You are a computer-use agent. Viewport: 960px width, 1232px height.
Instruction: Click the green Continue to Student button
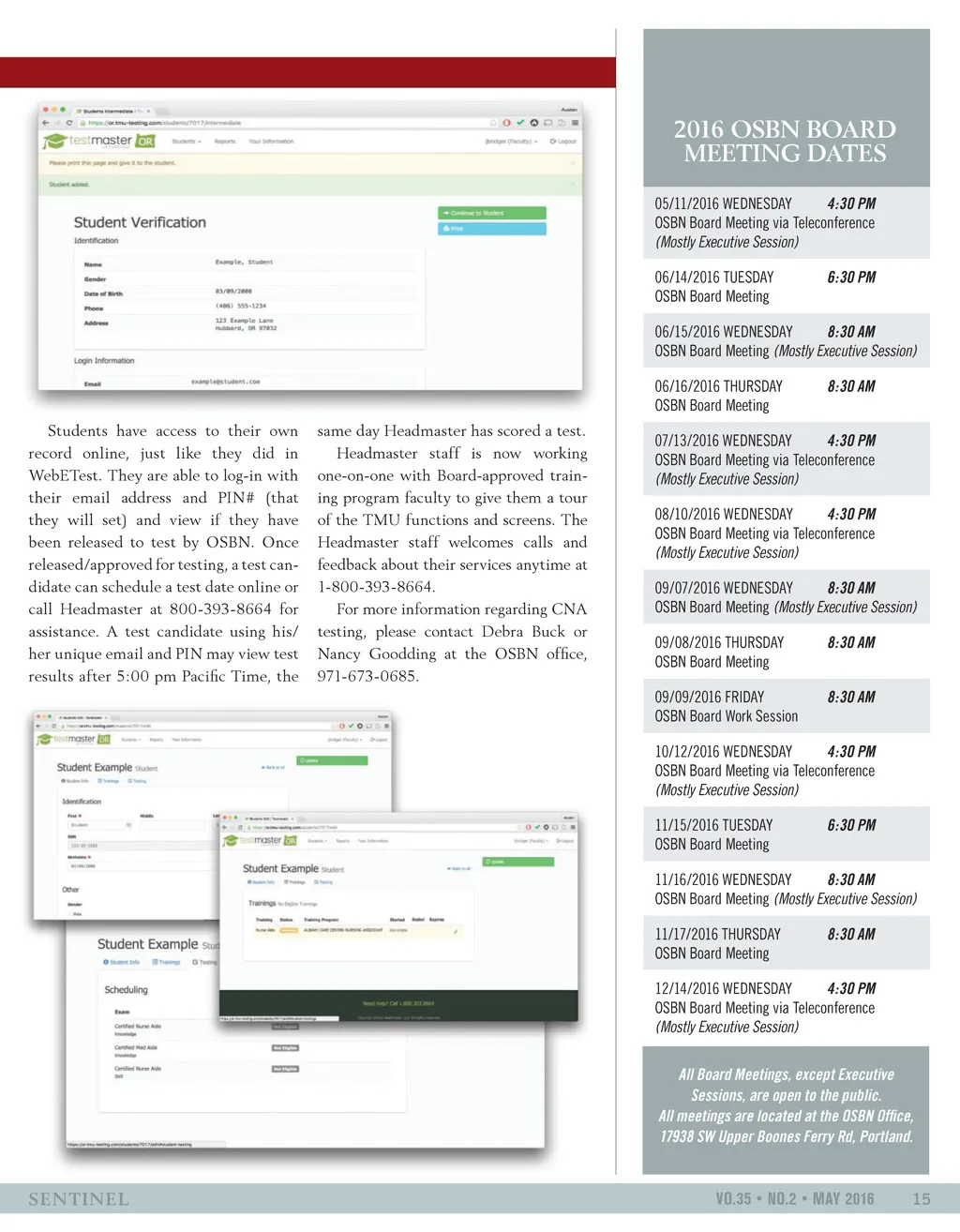(x=491, y=213)
